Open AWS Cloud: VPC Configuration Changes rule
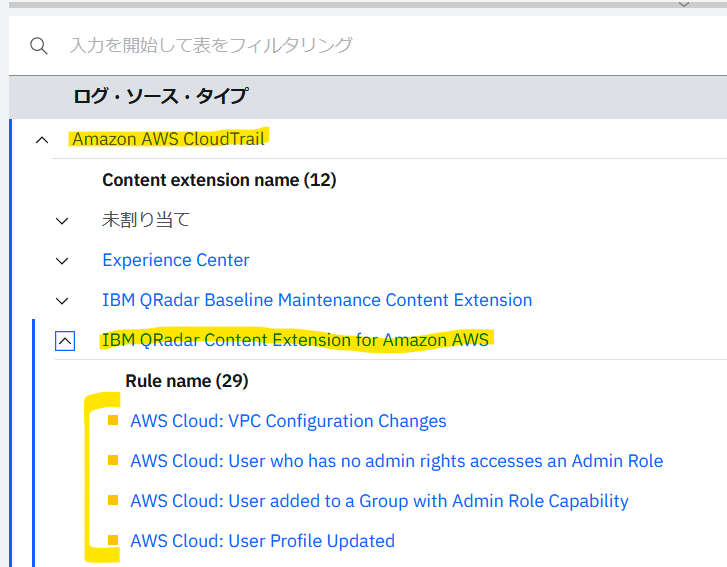The image size is (727, 567). (288, 421)
